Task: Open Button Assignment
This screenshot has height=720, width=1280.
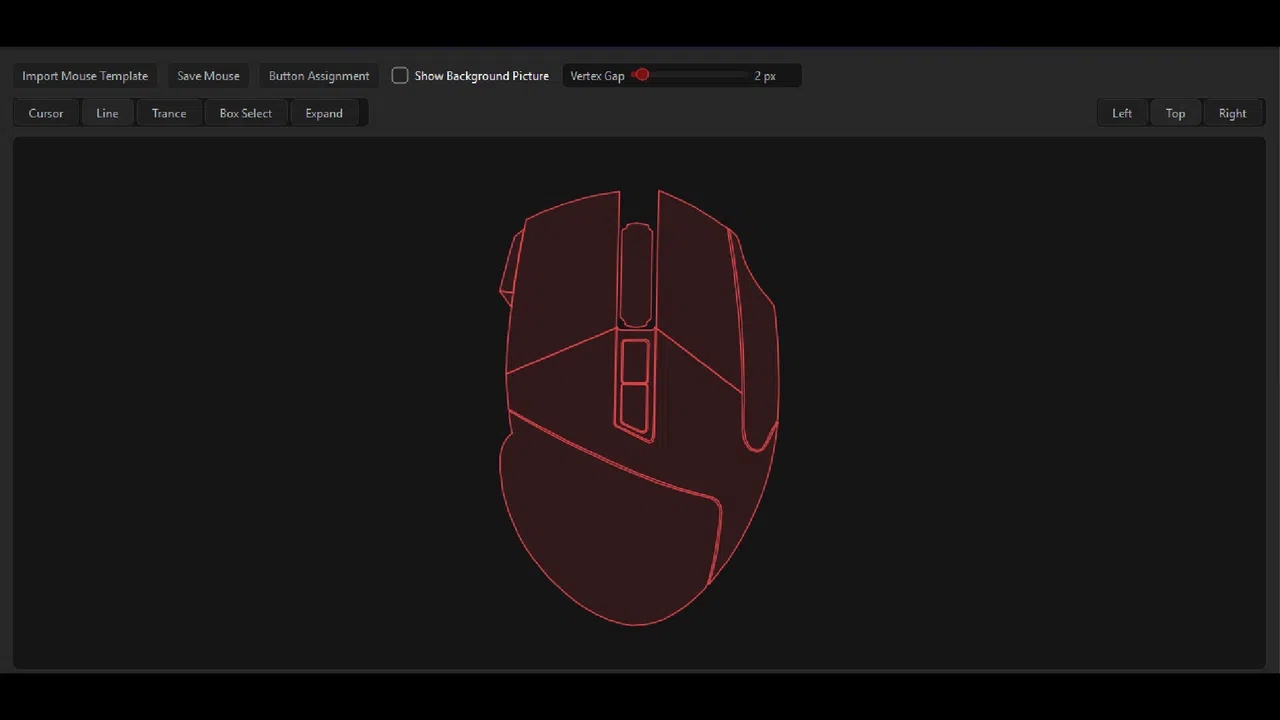Action: point(319,76)
